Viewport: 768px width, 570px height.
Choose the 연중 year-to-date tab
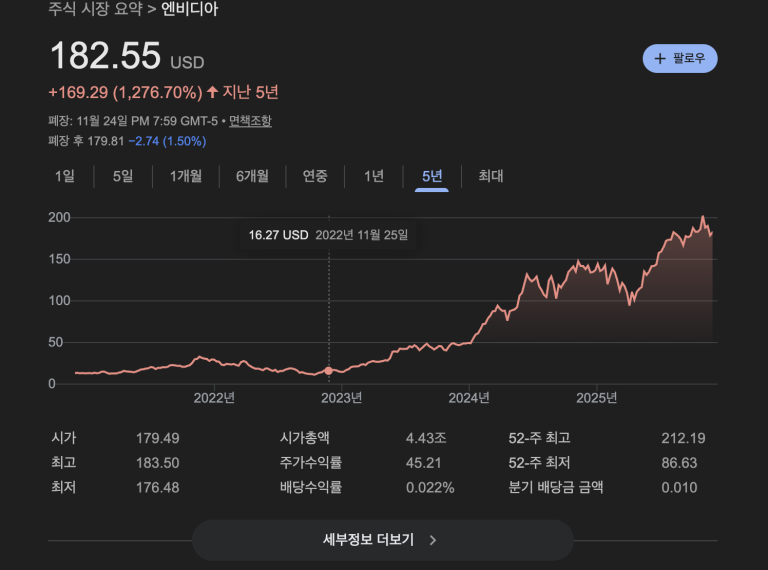(315, 176)
